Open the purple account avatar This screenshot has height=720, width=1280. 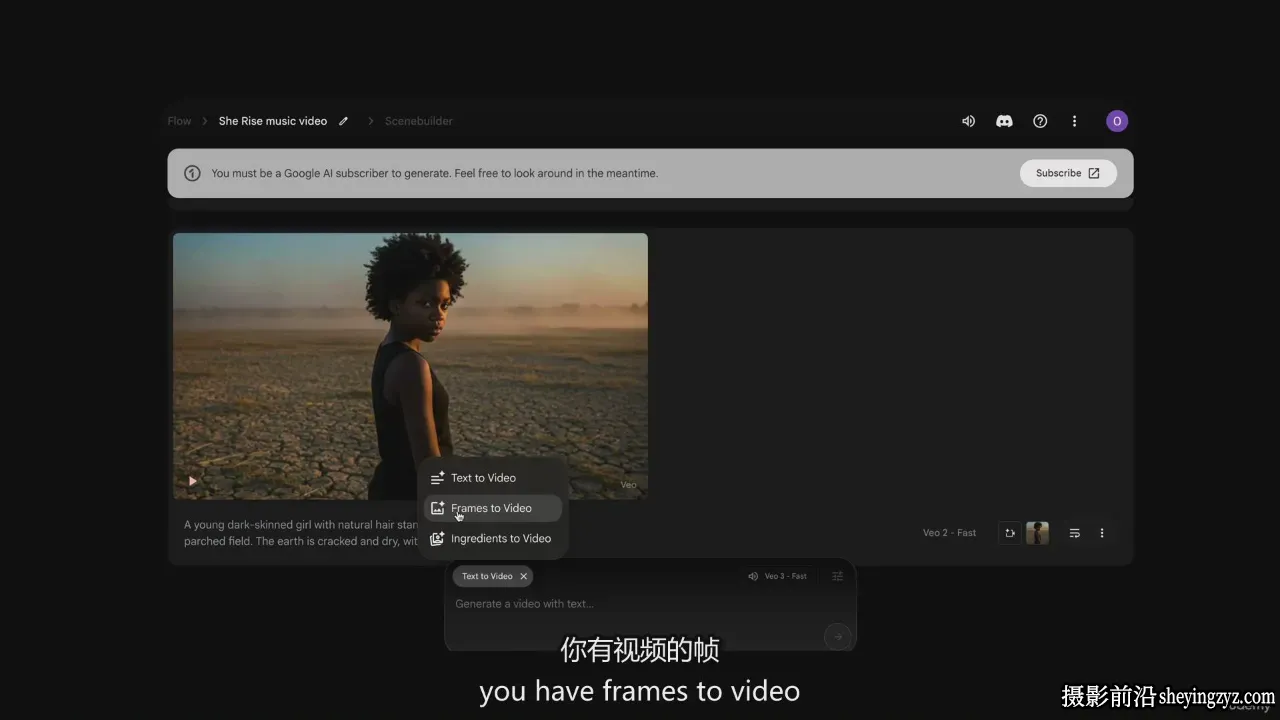1117,121
